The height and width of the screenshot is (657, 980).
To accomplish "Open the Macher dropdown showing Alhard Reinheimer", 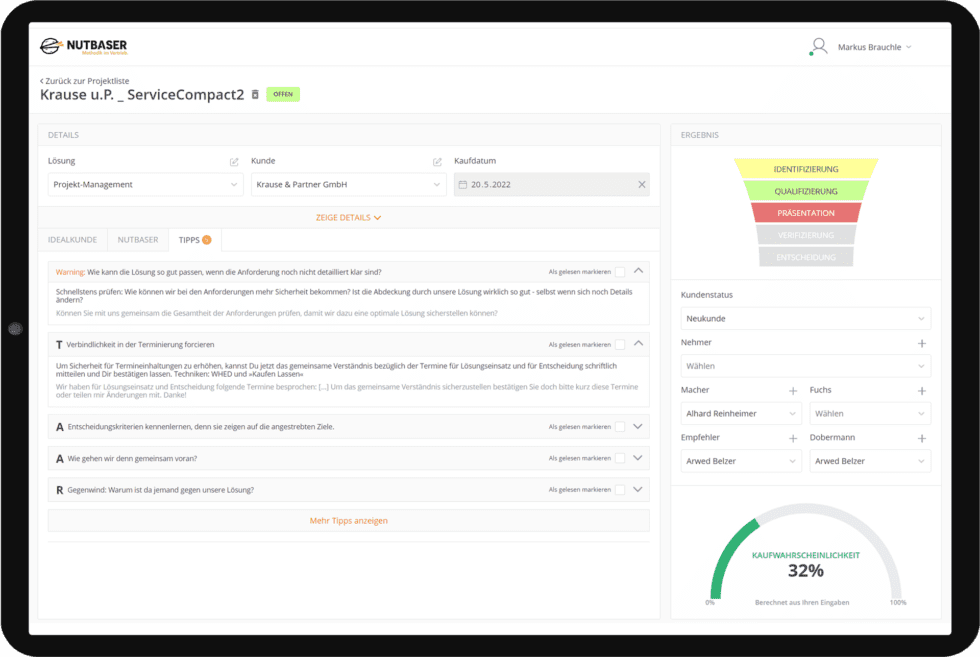I will tap(740, 413).
